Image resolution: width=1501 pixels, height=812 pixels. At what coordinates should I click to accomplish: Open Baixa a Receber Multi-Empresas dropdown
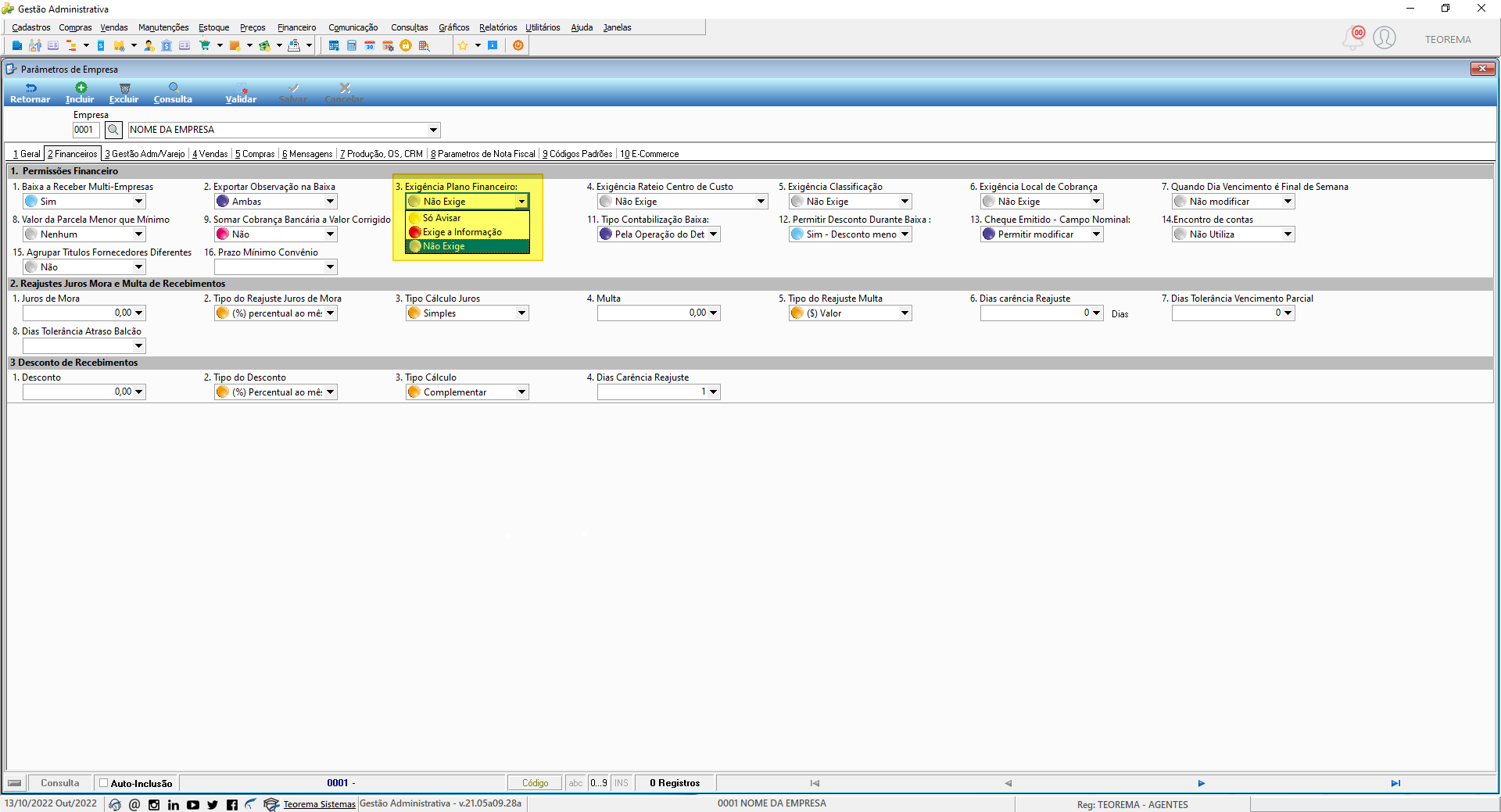point(138,202)
